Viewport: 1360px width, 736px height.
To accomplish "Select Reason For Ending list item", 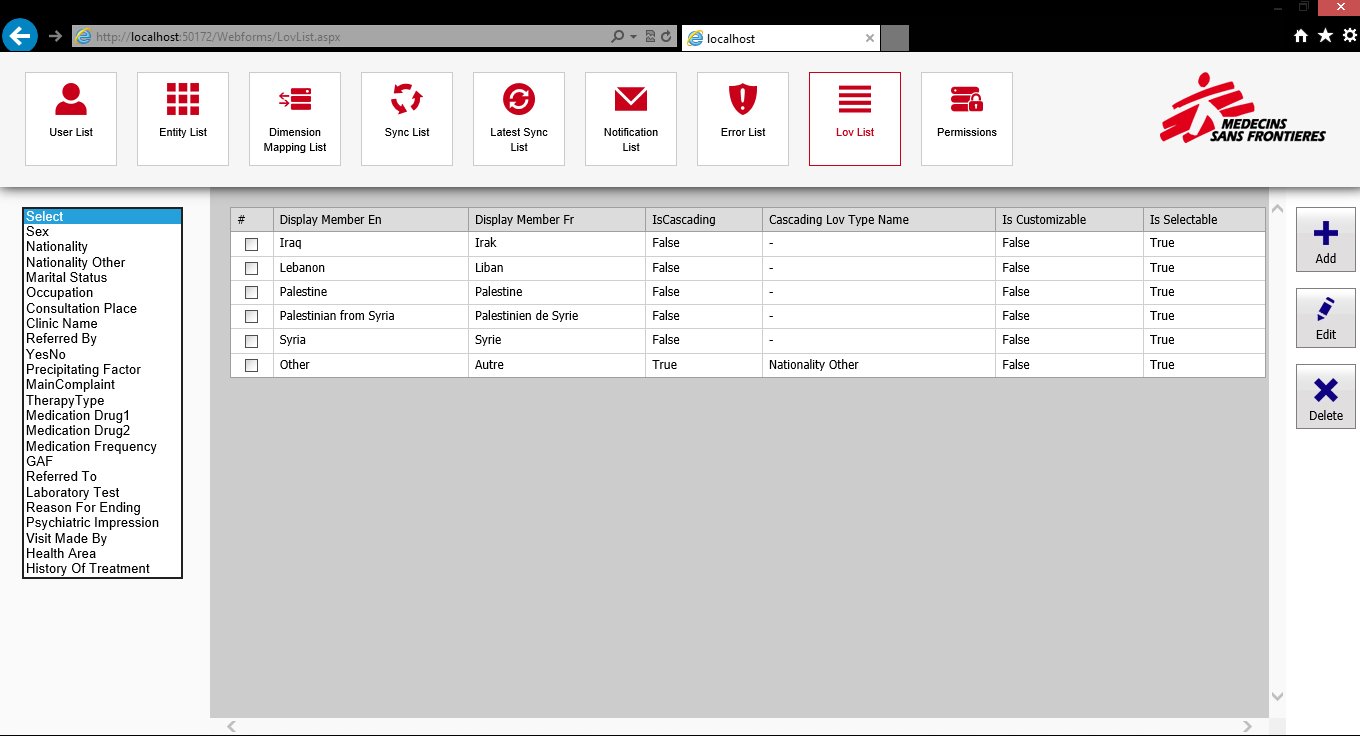I will click(x=102, y=507).
